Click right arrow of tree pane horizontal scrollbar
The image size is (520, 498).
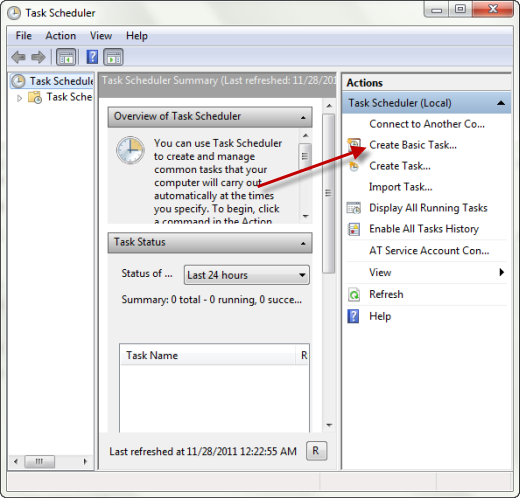(85, 462)
